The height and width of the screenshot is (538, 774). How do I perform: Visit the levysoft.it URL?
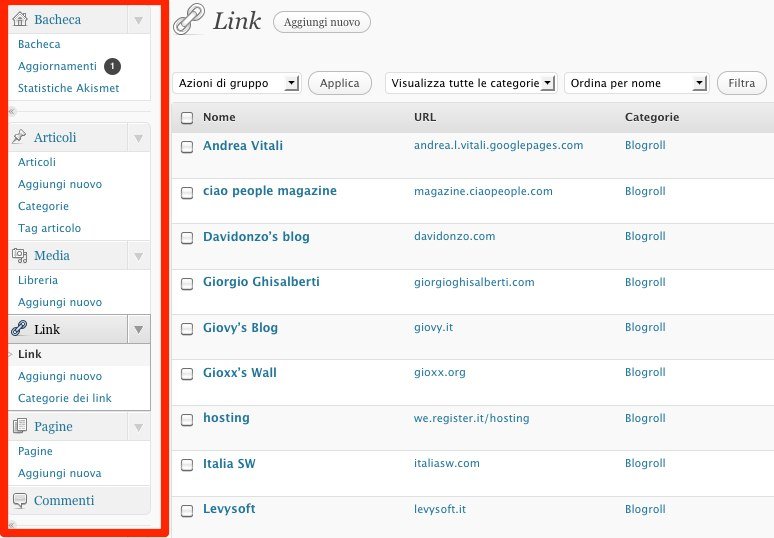(x=440, y=509)
